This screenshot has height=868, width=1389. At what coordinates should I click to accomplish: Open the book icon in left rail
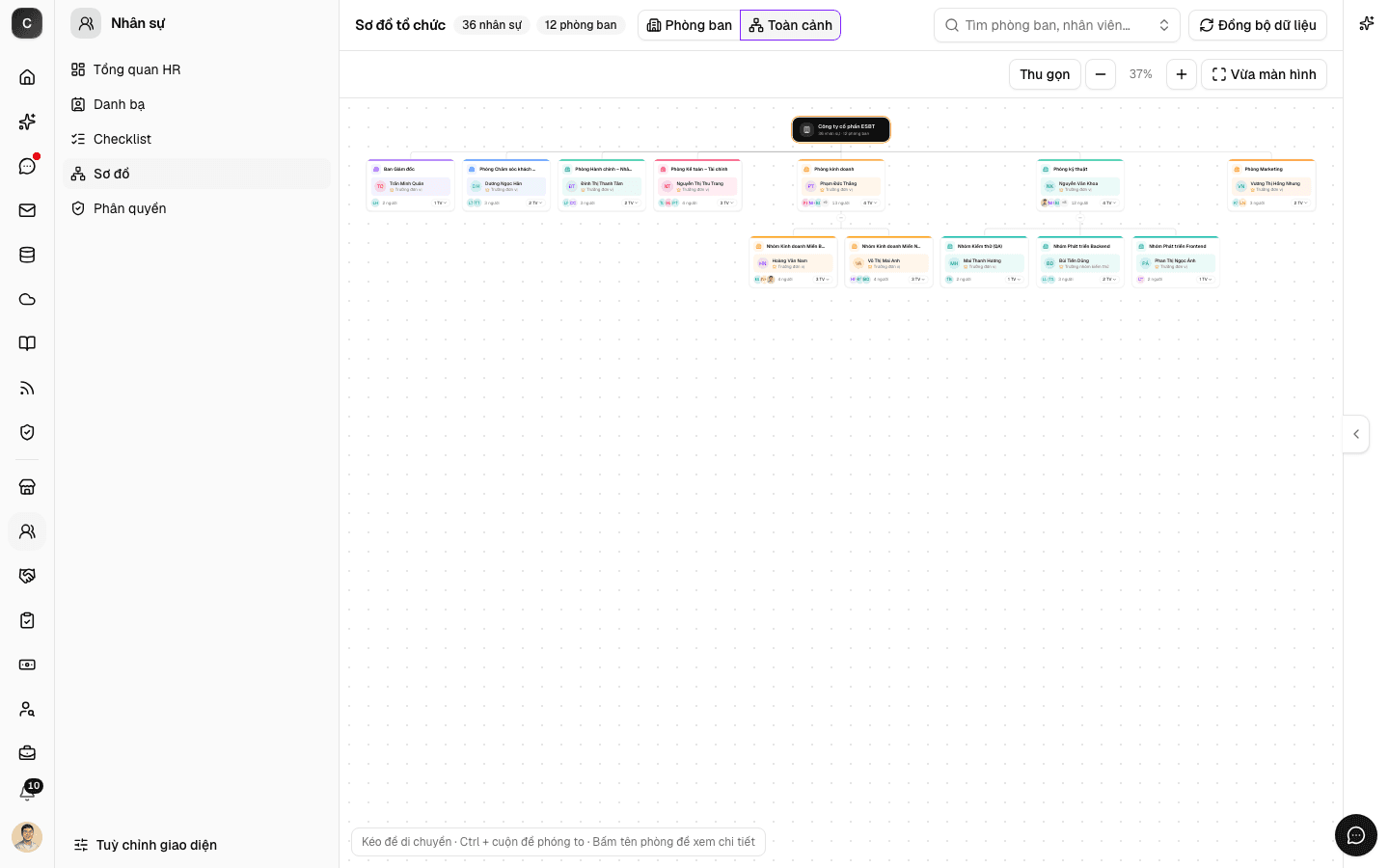[27, 343]
